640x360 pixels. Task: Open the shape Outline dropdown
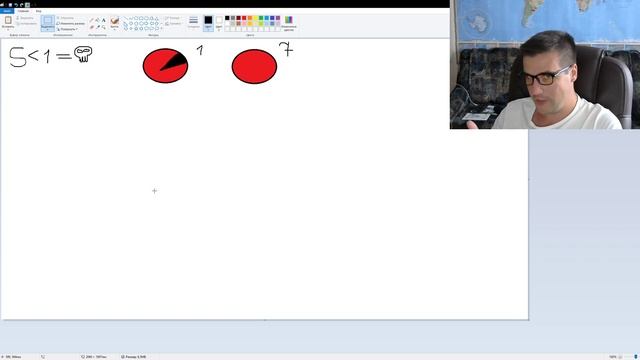tap(173, 18)
